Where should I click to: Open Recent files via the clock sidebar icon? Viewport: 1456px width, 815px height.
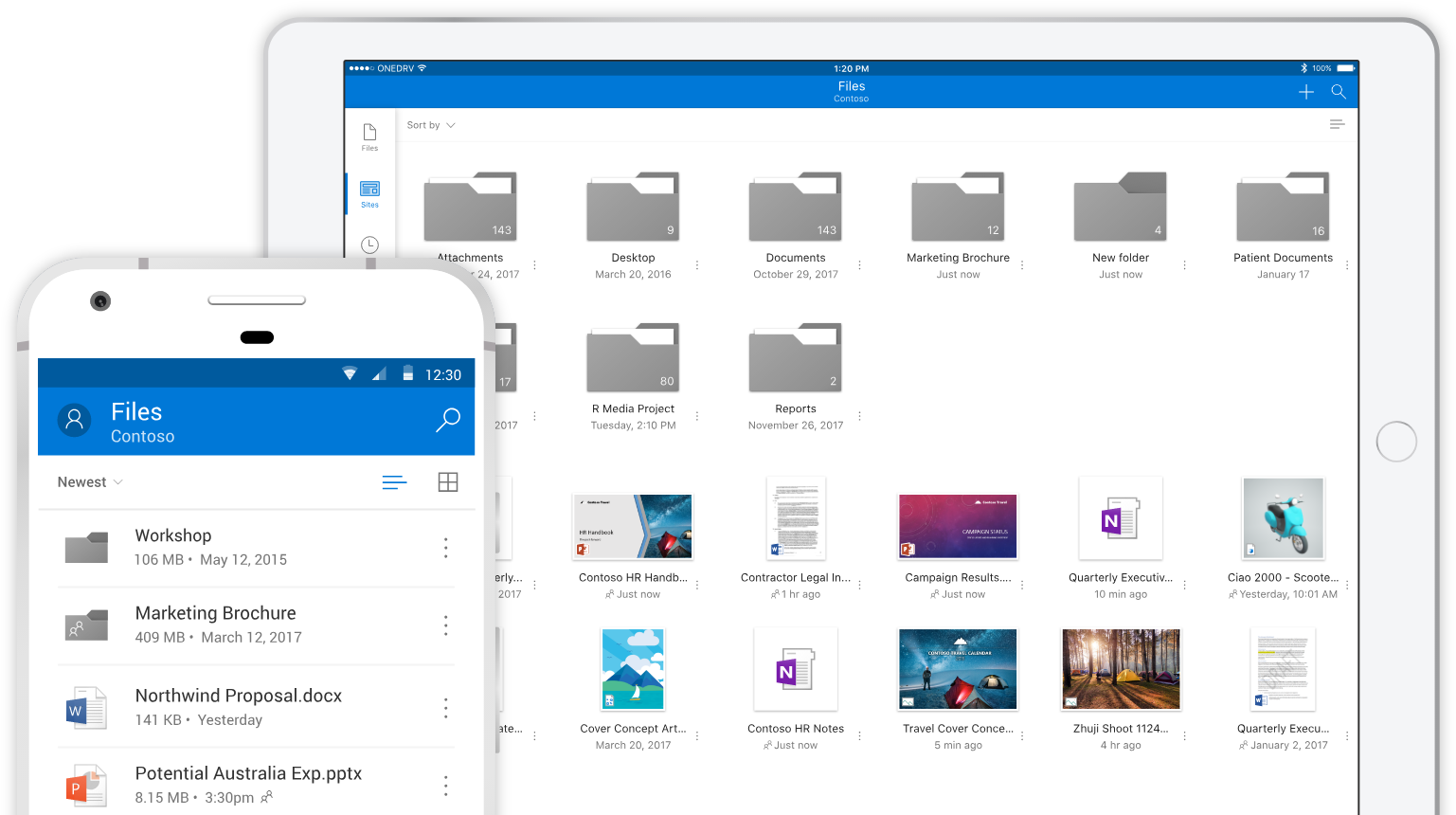(369, 244)
